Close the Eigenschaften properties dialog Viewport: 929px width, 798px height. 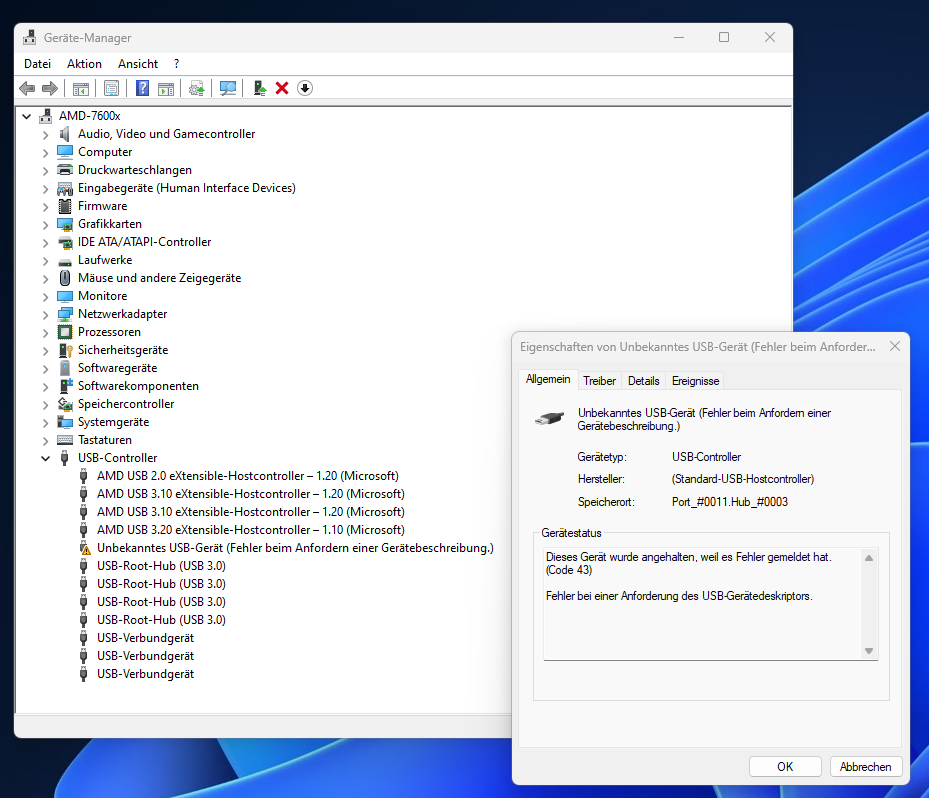coord(895,346)
